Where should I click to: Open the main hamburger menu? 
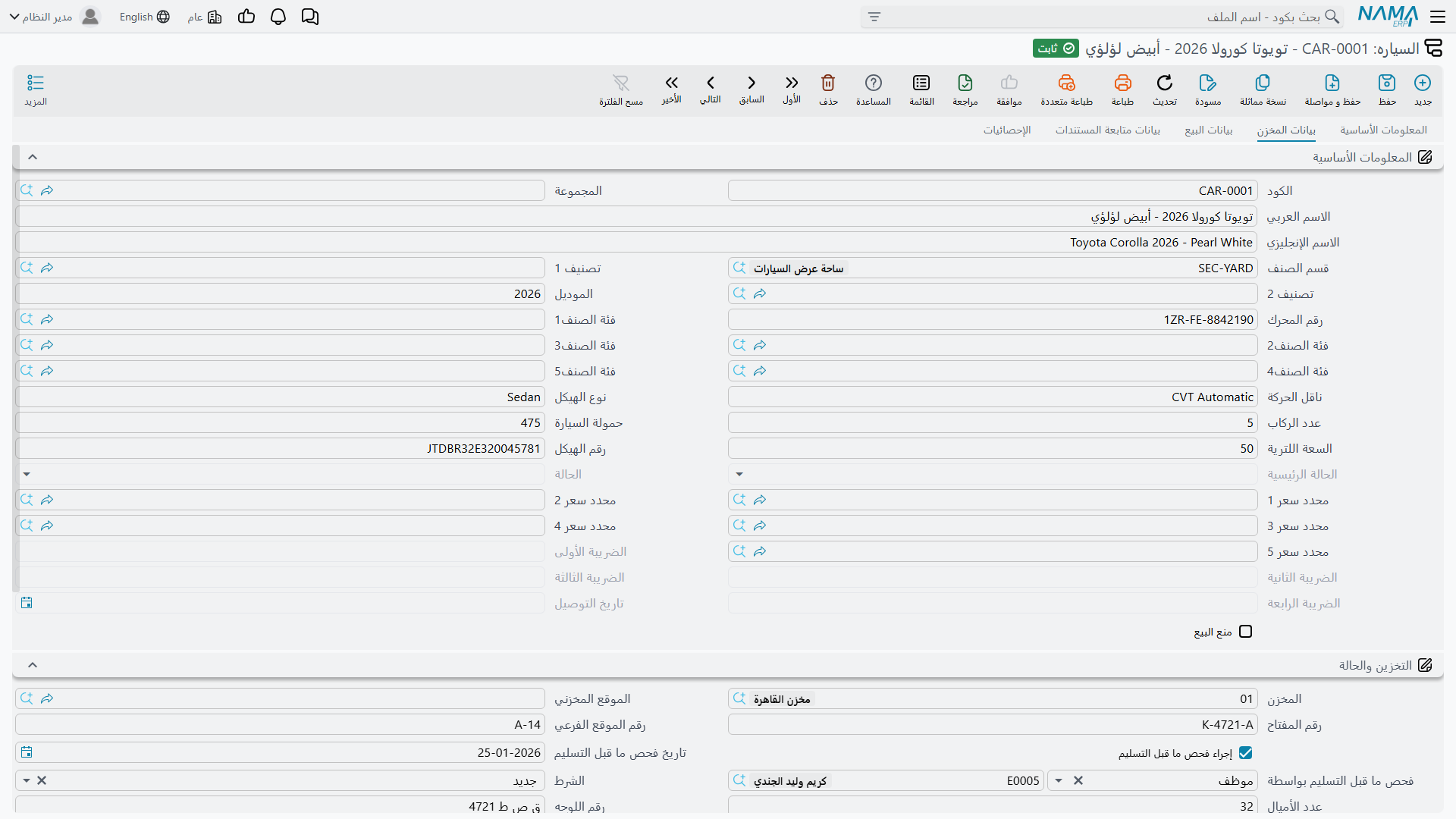point(1438,17)
